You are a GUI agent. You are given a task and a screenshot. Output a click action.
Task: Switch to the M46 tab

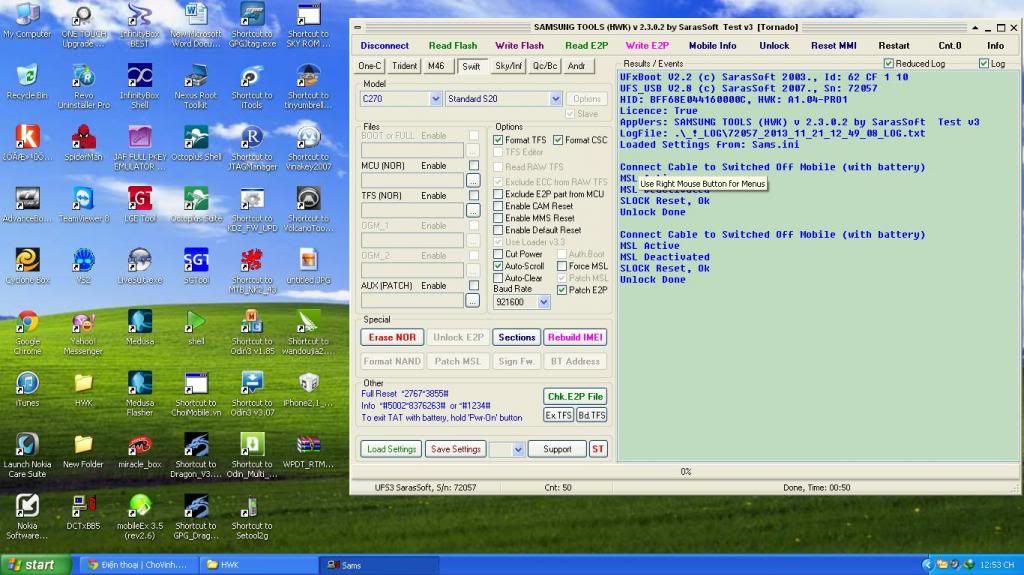436,66
